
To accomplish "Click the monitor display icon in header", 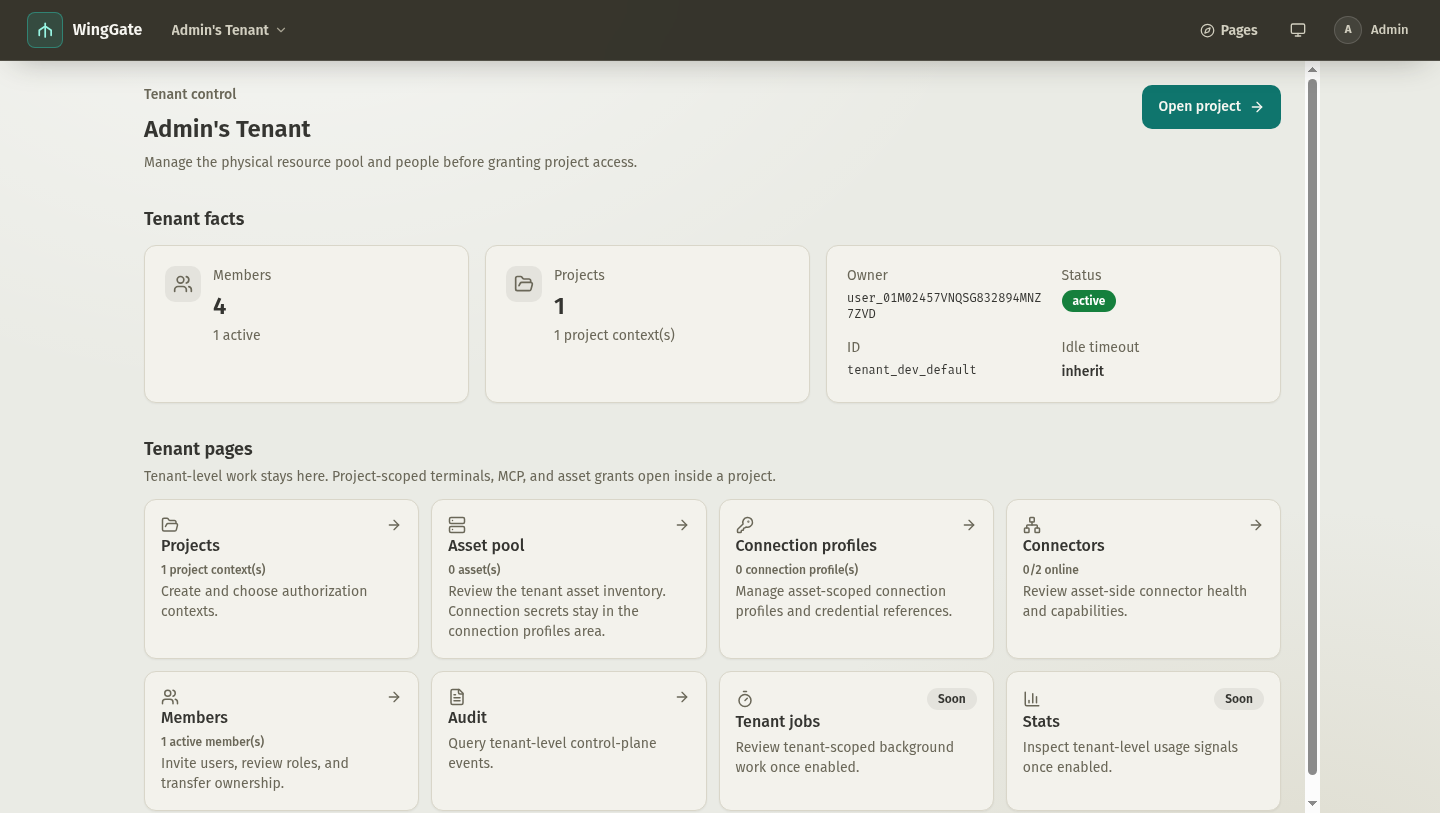I will pos(1298,30).
